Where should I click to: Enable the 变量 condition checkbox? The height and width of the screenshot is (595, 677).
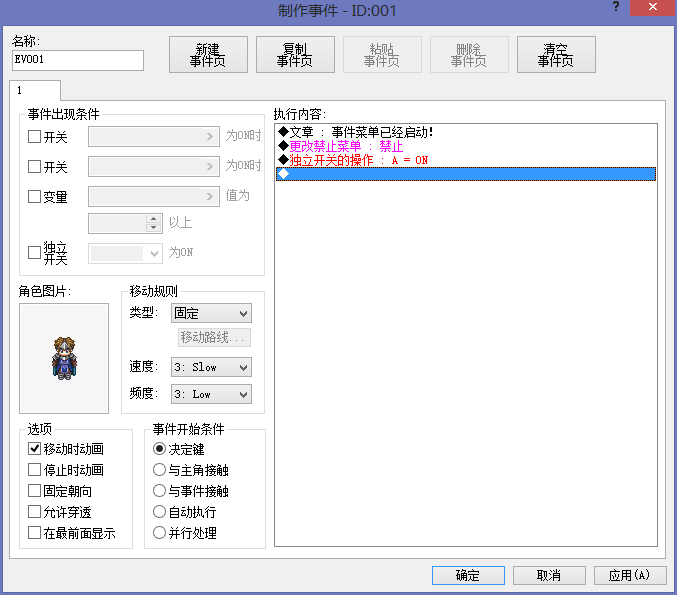click(x=34, y=196)
